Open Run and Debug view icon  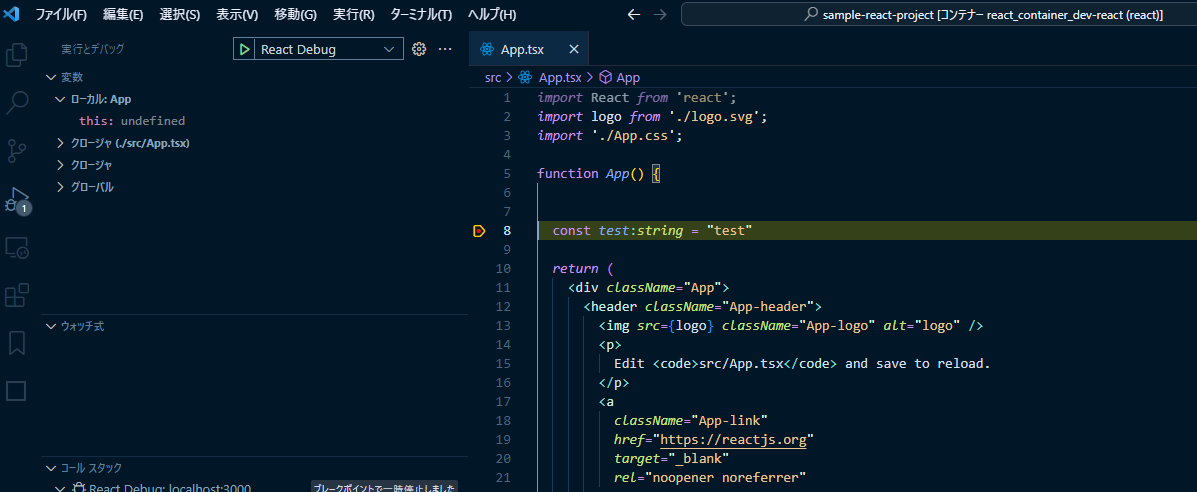coord(17,199)
